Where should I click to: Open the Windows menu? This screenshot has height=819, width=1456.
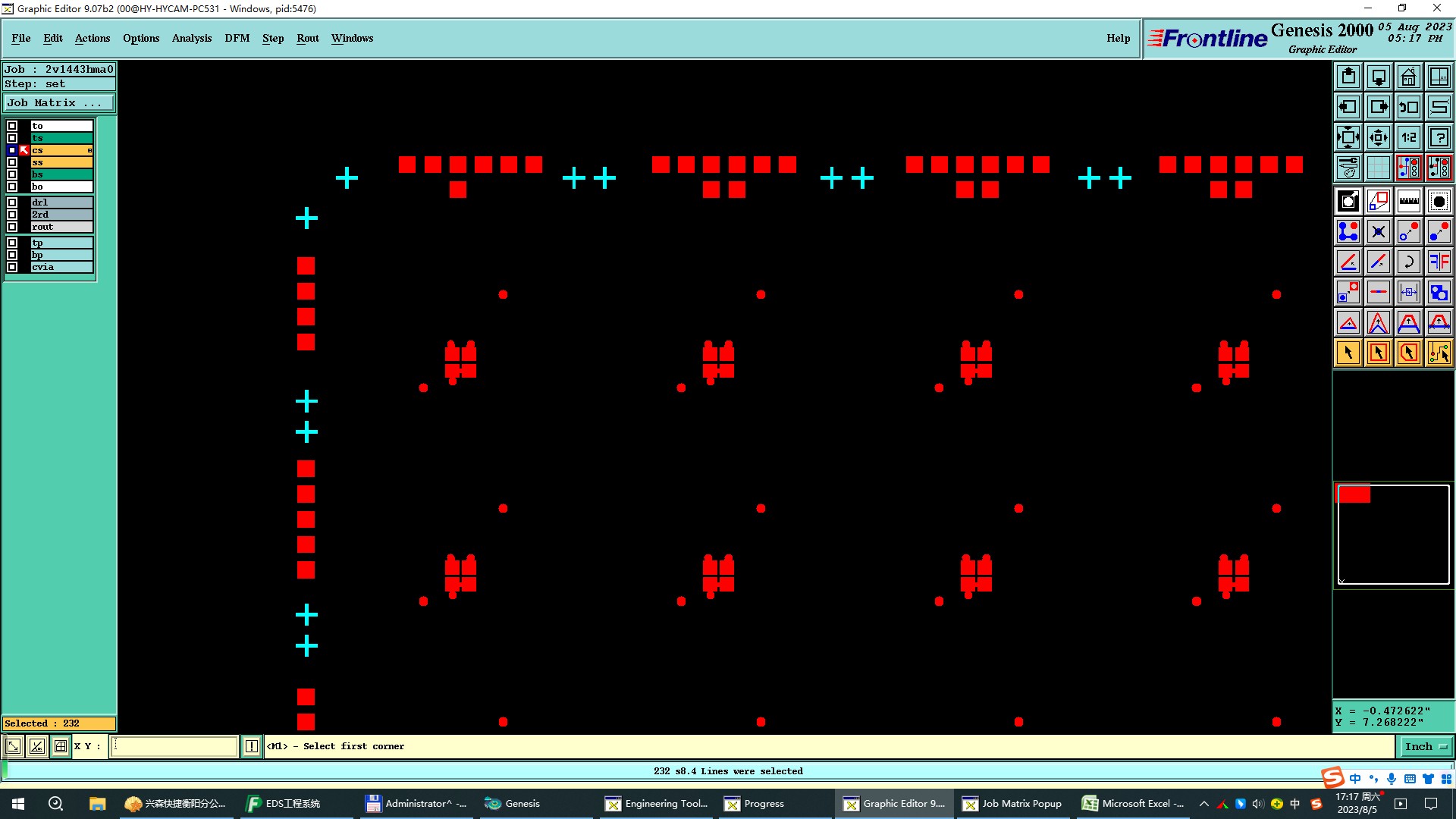pyautogui.click(x=353, y=38)
